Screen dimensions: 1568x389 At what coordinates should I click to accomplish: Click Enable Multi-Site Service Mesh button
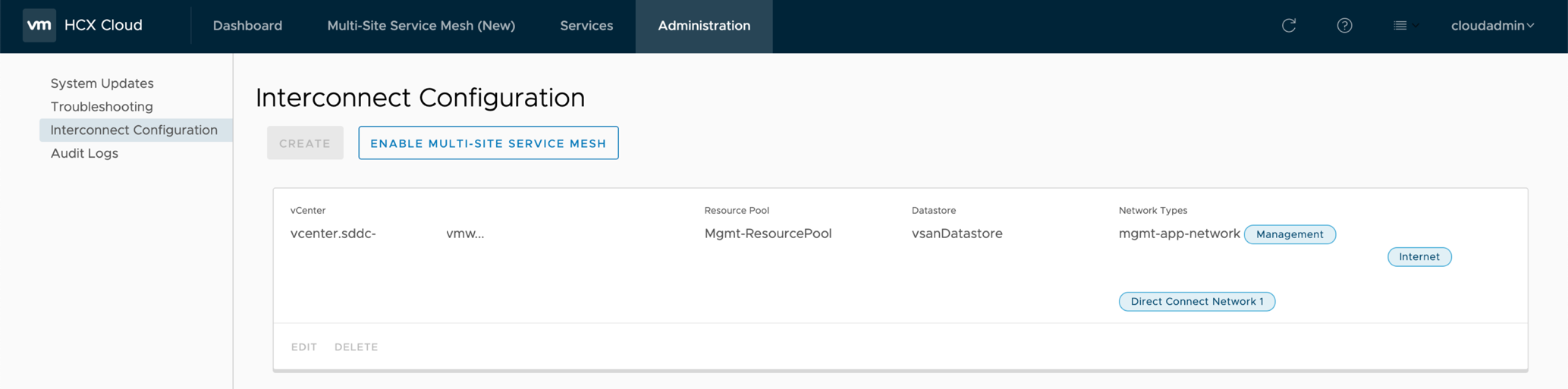(x=488, y=143)
